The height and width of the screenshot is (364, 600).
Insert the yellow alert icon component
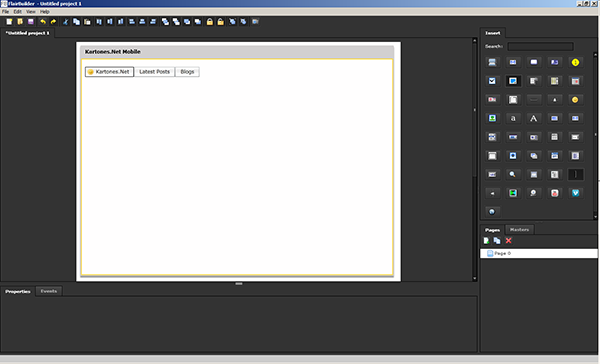575,62
